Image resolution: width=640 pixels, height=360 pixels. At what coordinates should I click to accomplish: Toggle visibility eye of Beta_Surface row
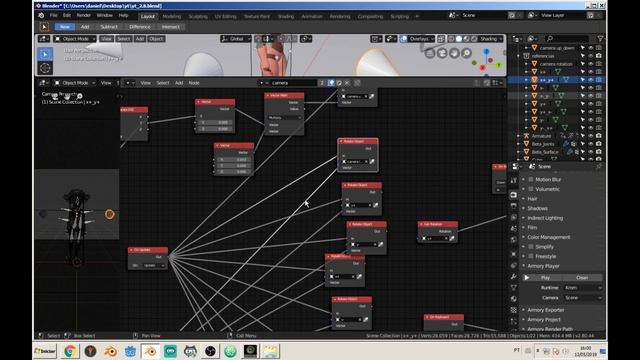point(591,152)
